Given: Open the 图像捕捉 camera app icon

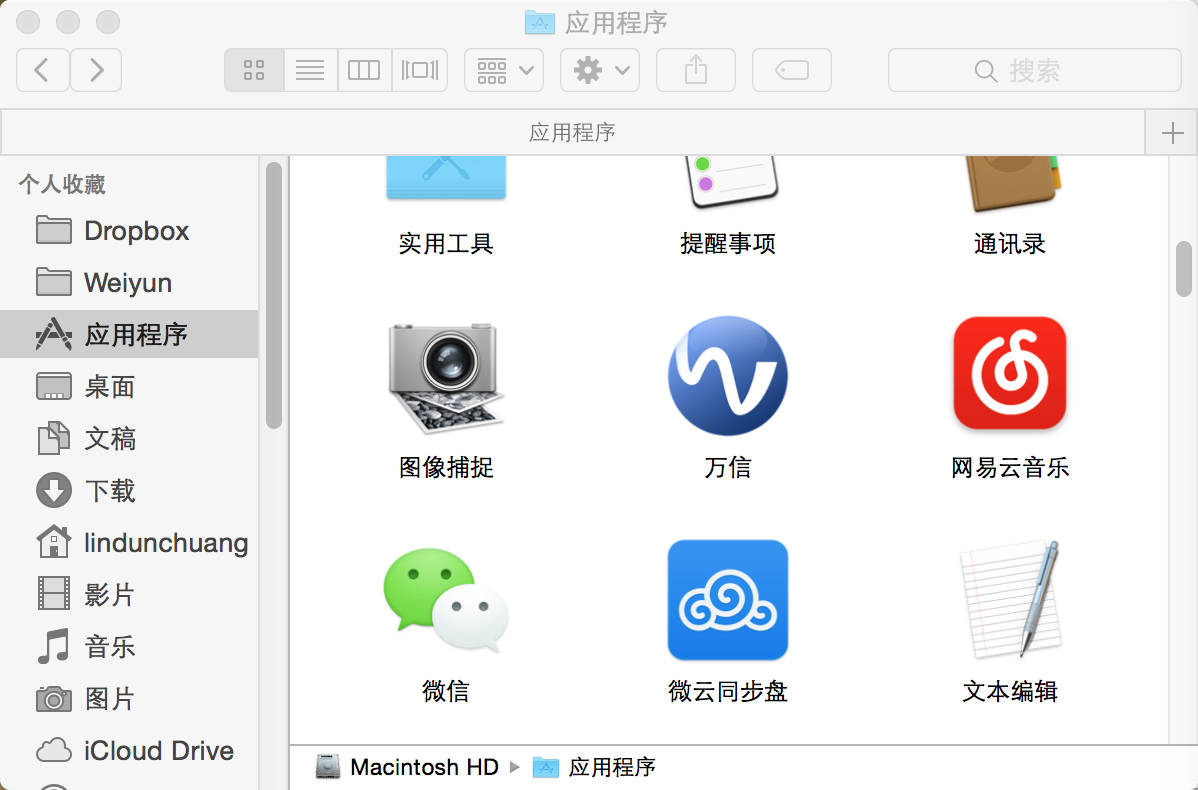Looking at the screenshot, I should coord(446,376).
